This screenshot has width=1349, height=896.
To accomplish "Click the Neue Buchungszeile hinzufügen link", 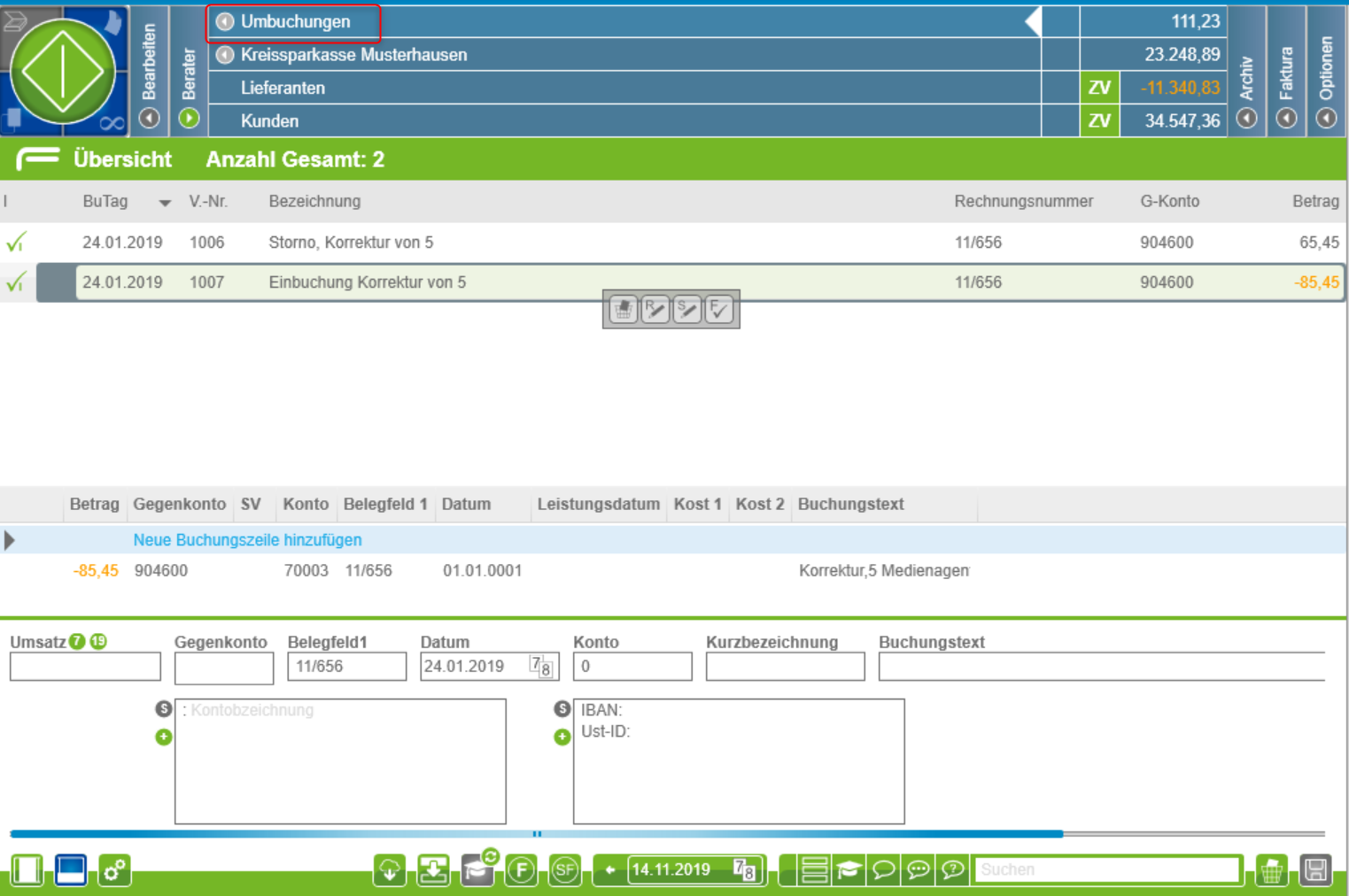I will click(247, 540).
